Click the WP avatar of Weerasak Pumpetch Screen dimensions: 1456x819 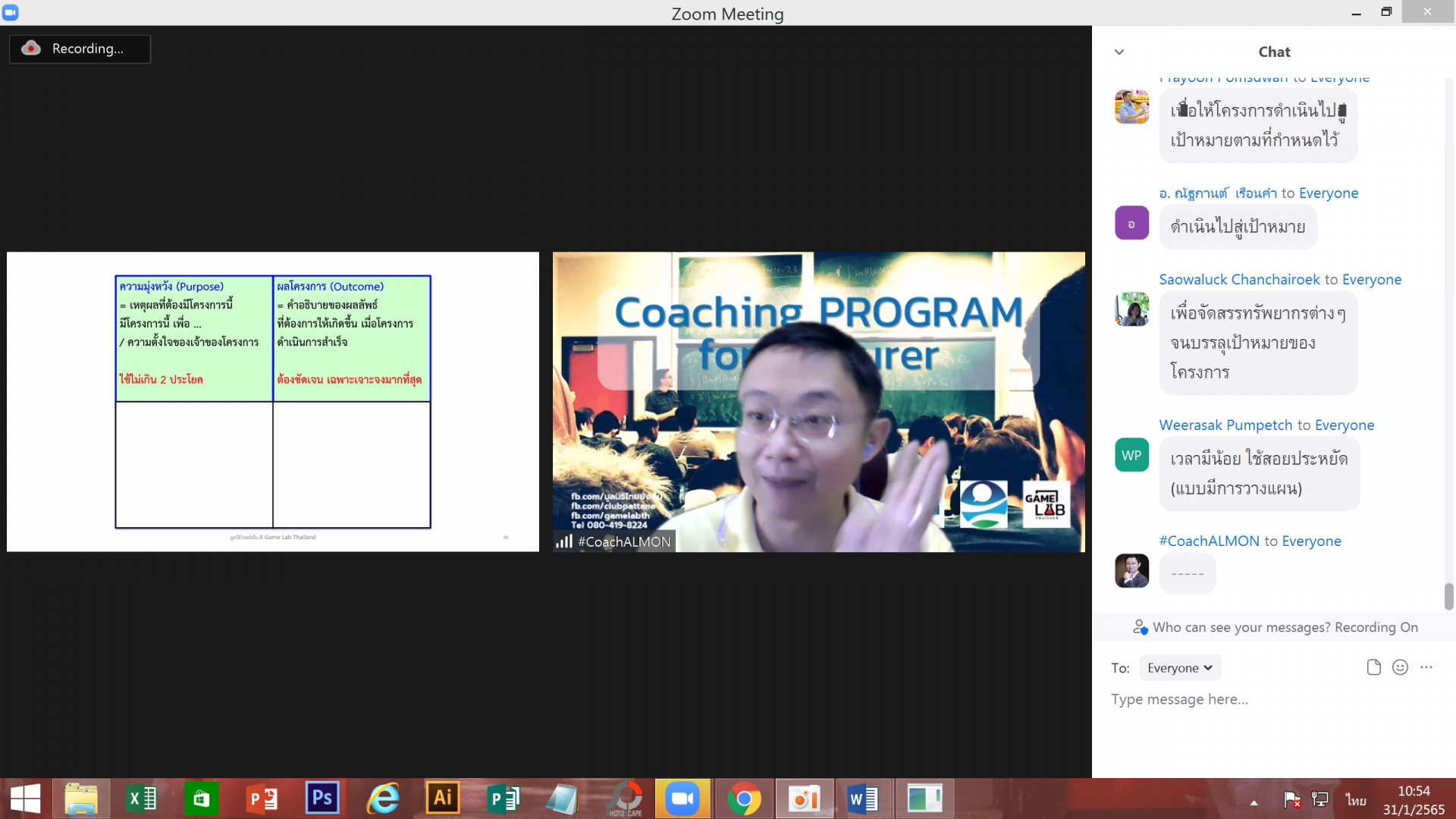(1131, 455)
